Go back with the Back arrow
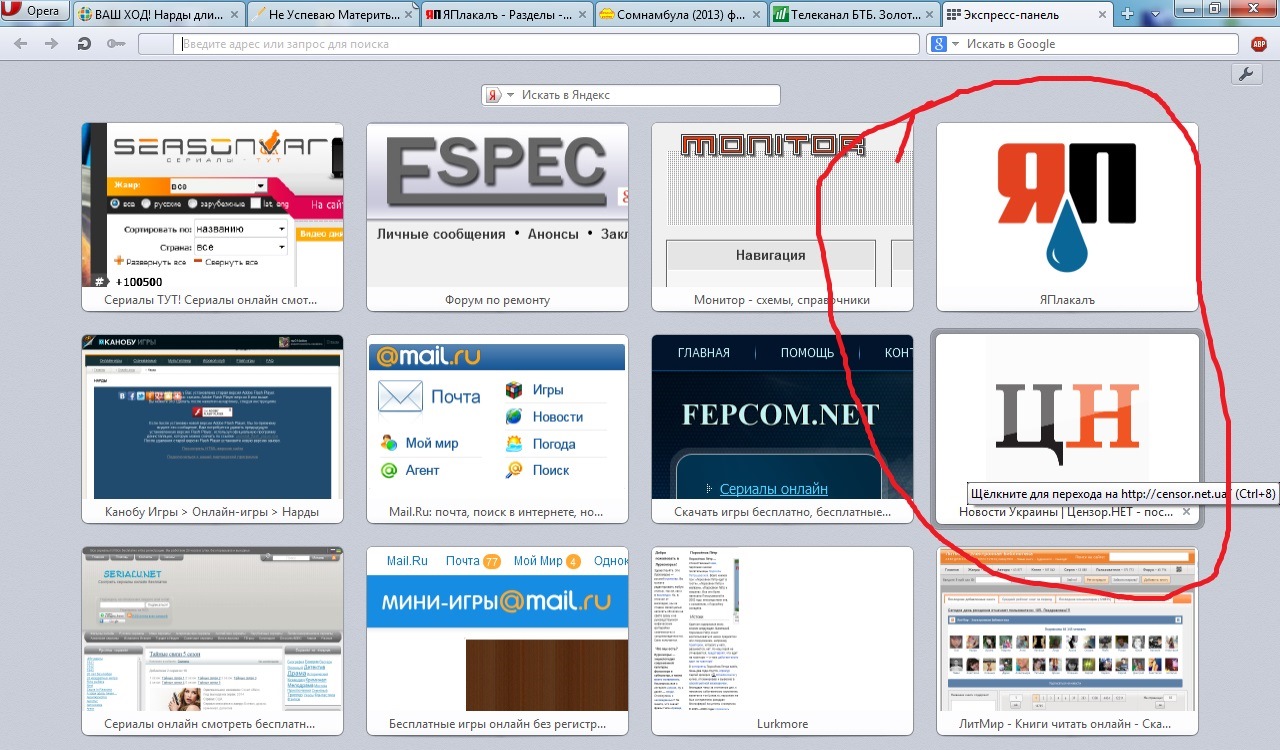This screenshot has height=750, width=1280. pyautogui.click(x=21, y=44)
